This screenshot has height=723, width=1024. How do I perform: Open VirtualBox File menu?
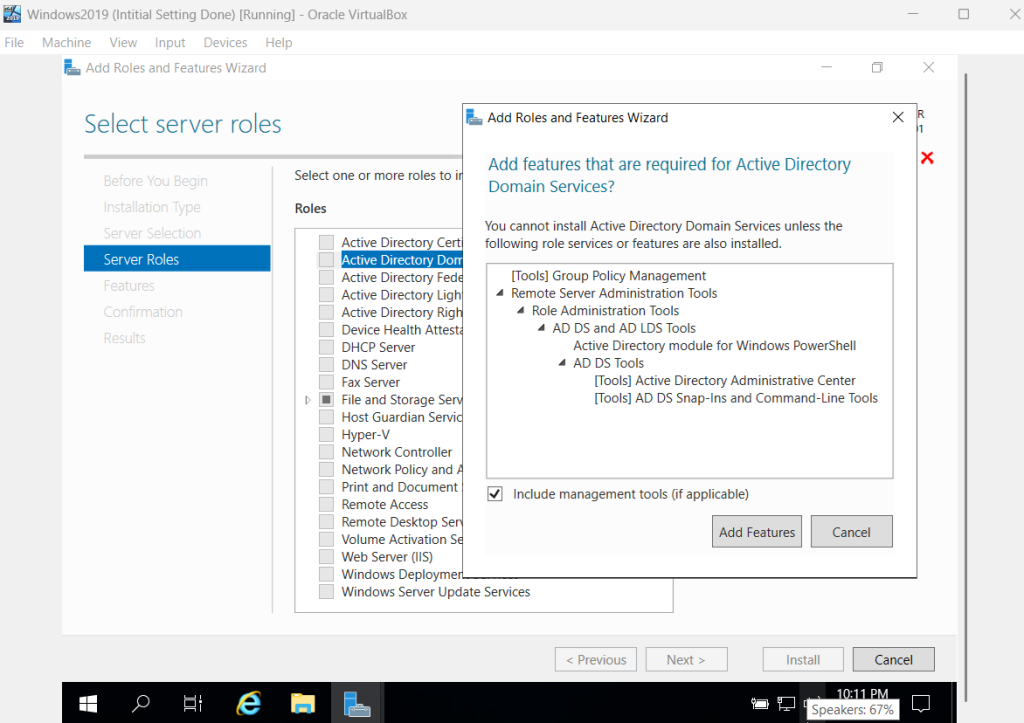[14, 42]
